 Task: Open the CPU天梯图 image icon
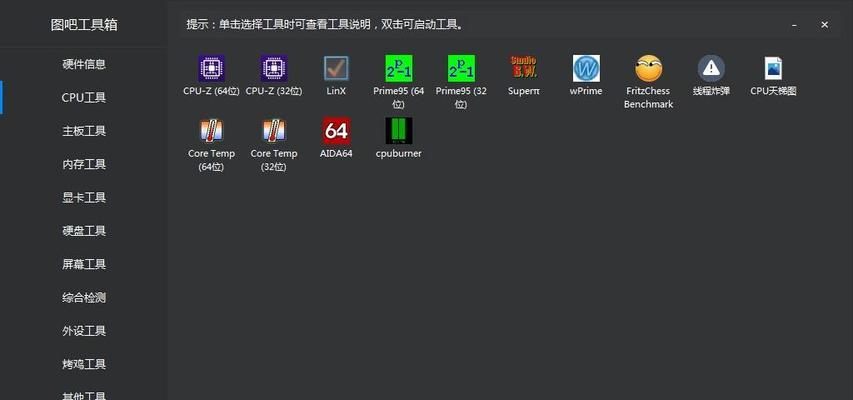[773, 68]
